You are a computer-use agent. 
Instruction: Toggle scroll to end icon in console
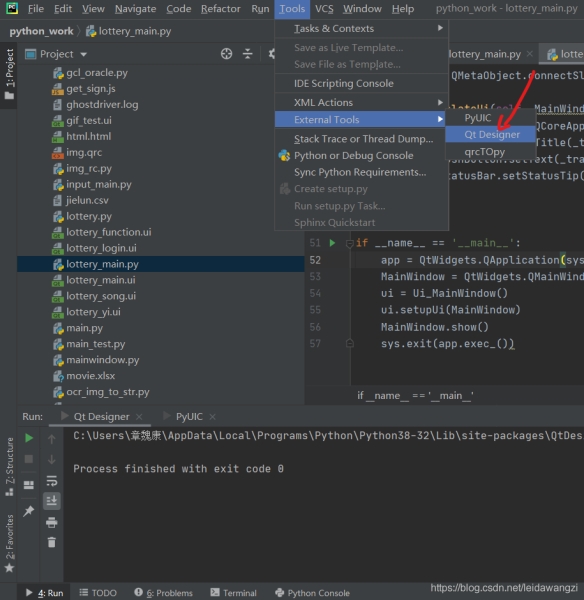pos(52,501)
